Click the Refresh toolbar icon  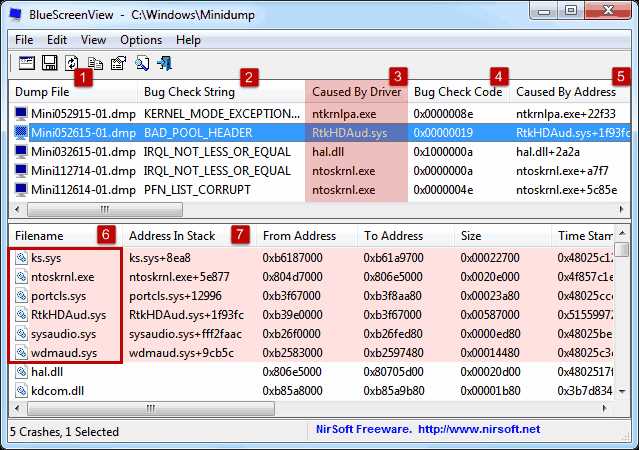pos(72,63)
